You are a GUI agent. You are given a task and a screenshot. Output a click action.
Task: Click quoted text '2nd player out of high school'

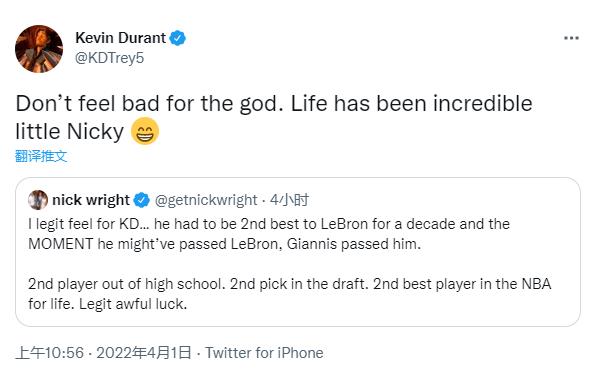(x=127, y=284)
